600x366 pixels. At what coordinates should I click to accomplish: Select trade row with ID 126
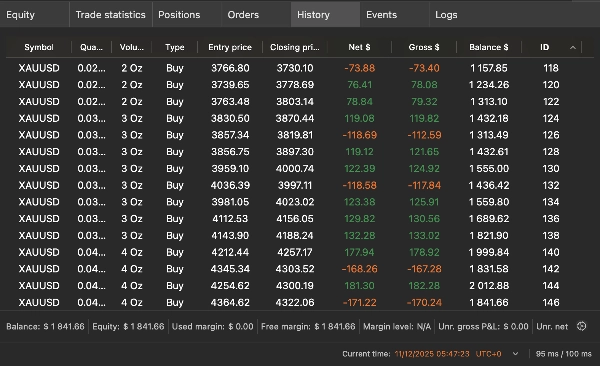point(300,135)
